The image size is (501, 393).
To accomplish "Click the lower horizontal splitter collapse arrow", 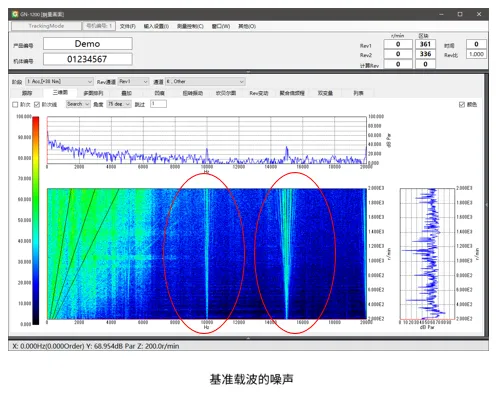I will coord(248,338).
